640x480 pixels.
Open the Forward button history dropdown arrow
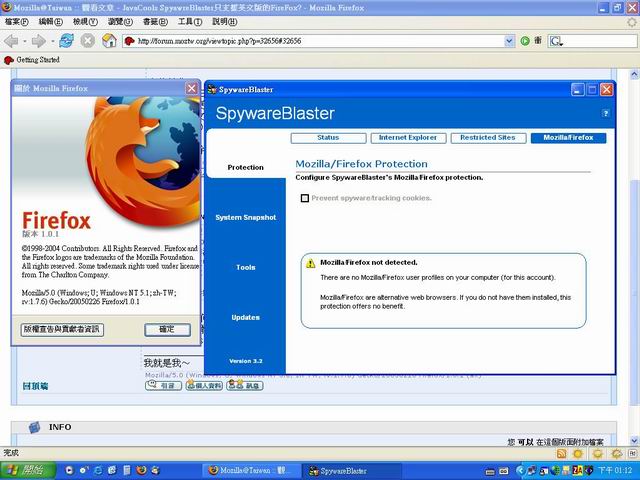(52, 41)
